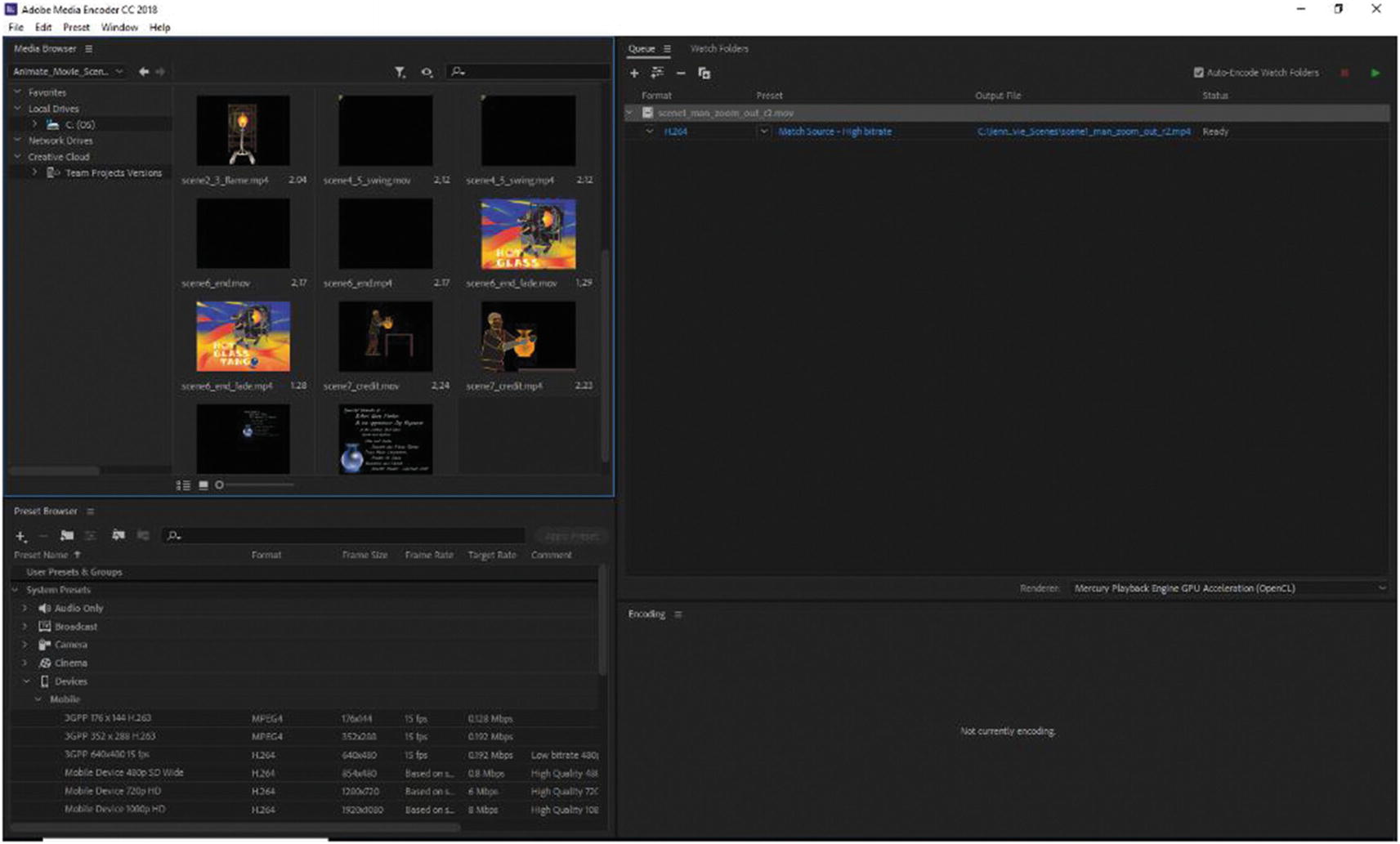Image resolution: width=1400 pixels, height=844 pixels.
Task: Click the red Stop Queue button
Action: click(1344, 73)
